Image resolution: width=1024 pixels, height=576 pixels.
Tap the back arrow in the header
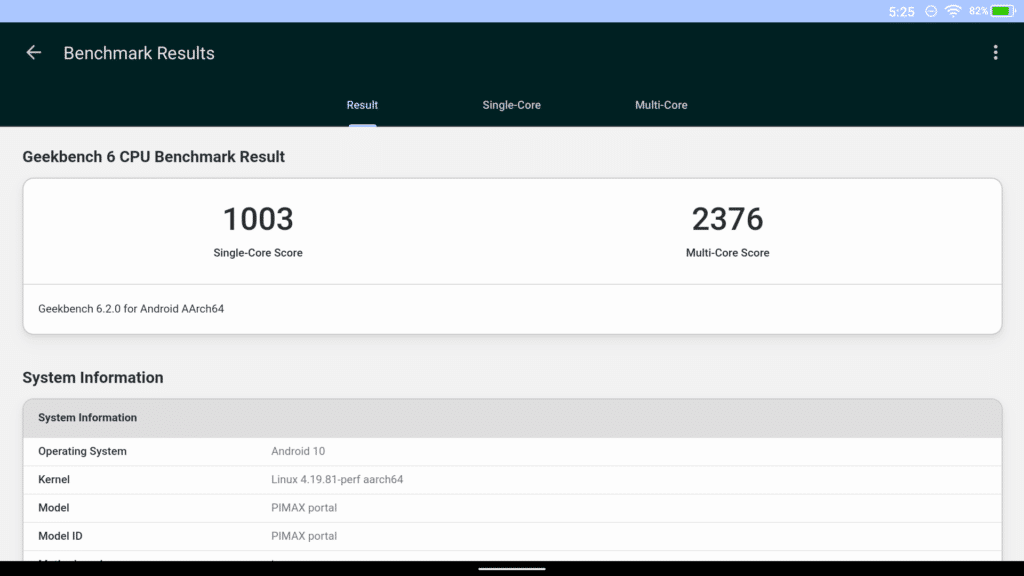pyautogui.click(x=34, y=53)
